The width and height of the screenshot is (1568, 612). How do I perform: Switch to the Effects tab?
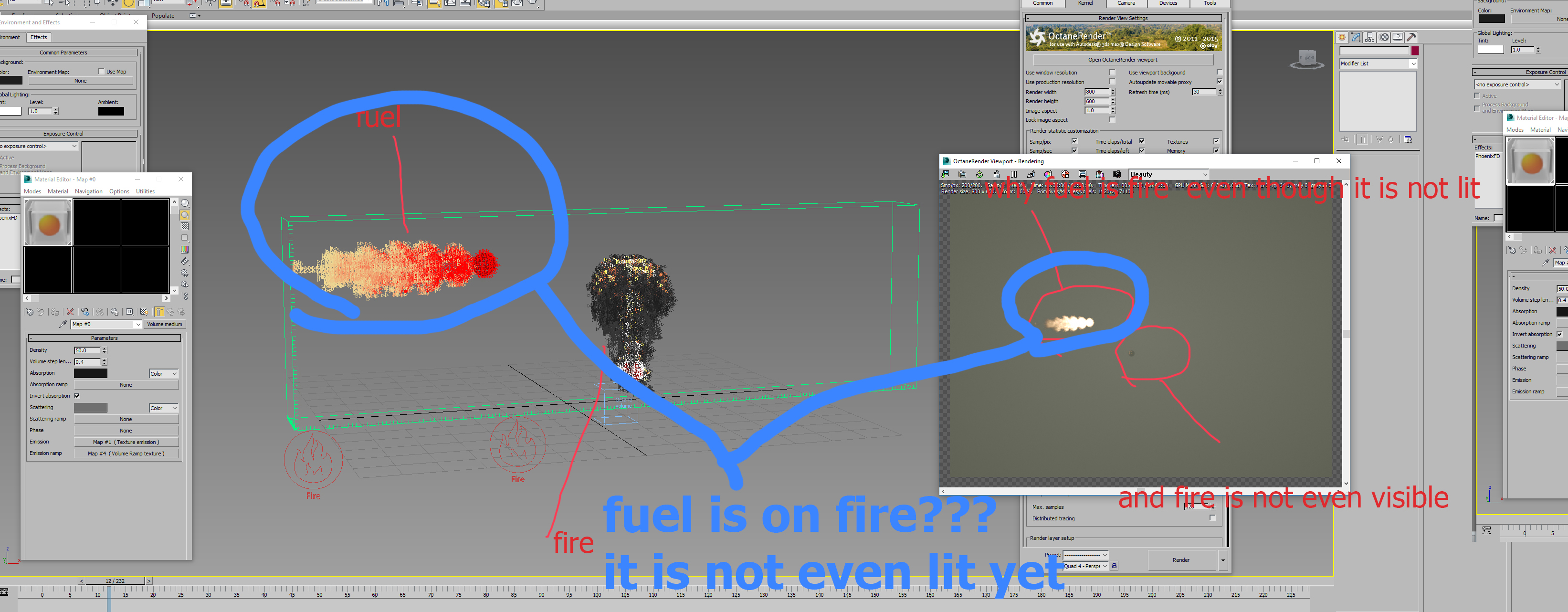(x=38, y=37)
